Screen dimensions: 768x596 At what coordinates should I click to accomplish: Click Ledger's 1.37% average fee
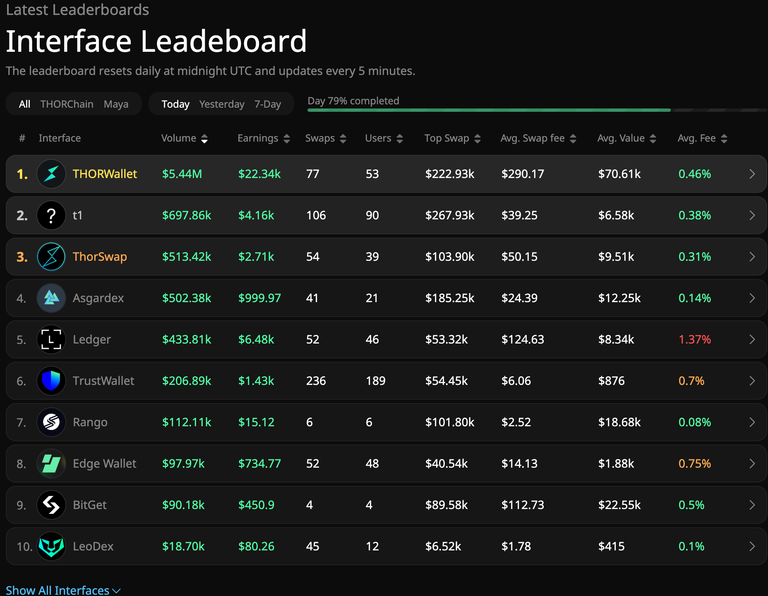coord(695,339)
